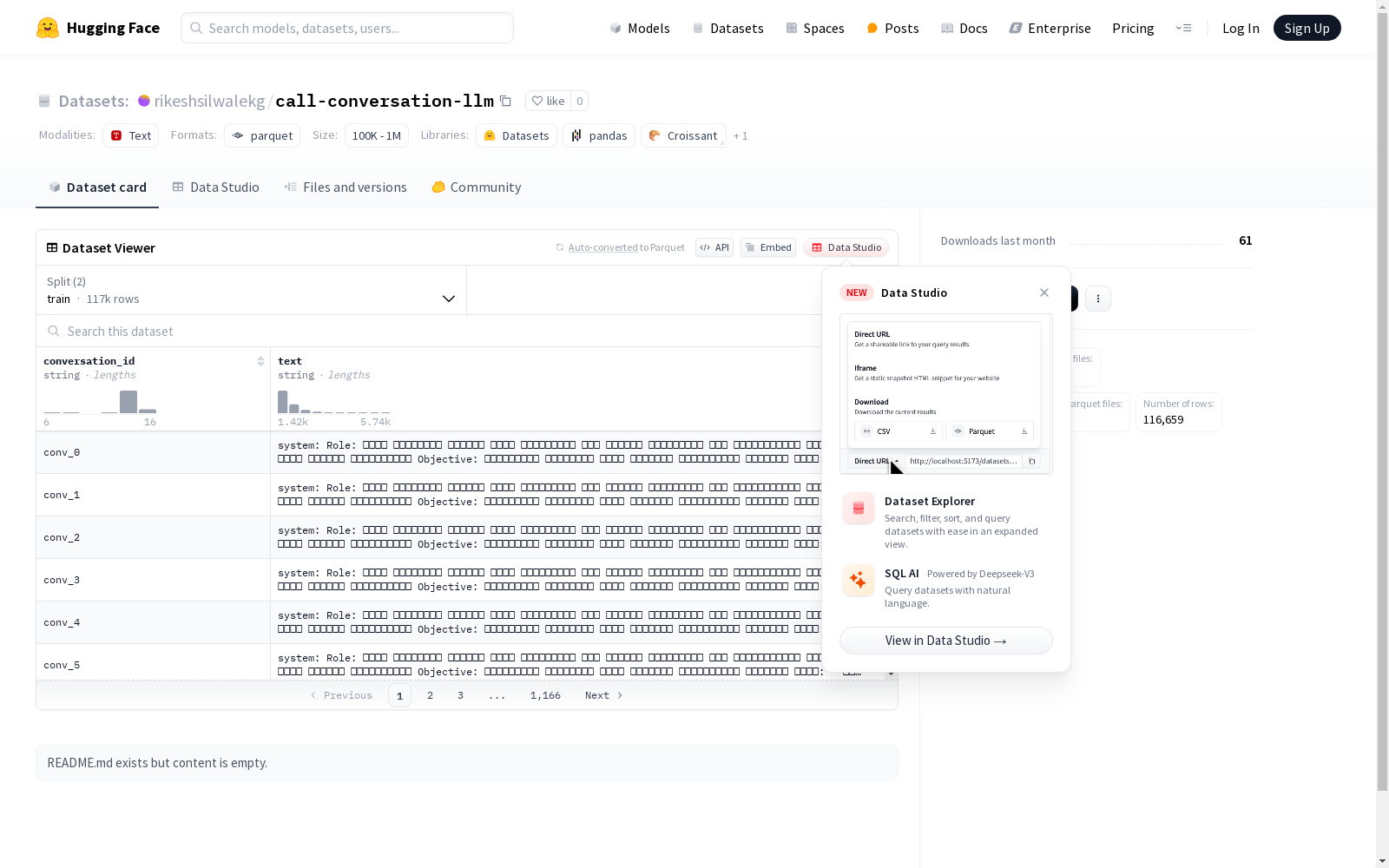
Task: Click the like count number
Action: pos(580,101)
